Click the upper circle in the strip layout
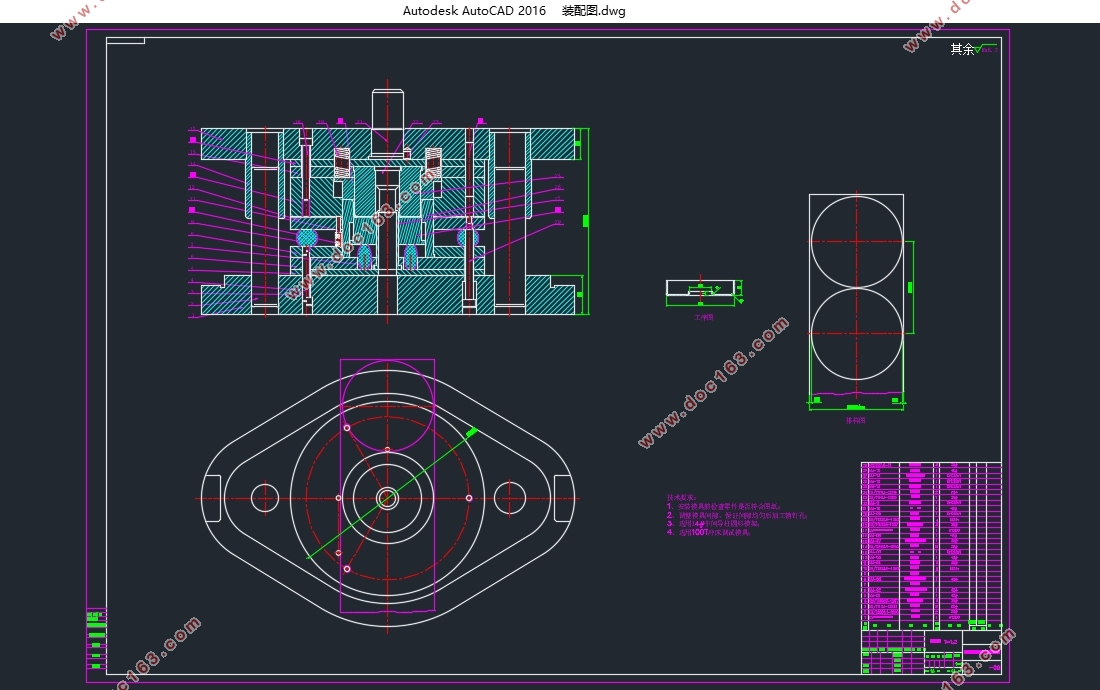 (856, 241)
